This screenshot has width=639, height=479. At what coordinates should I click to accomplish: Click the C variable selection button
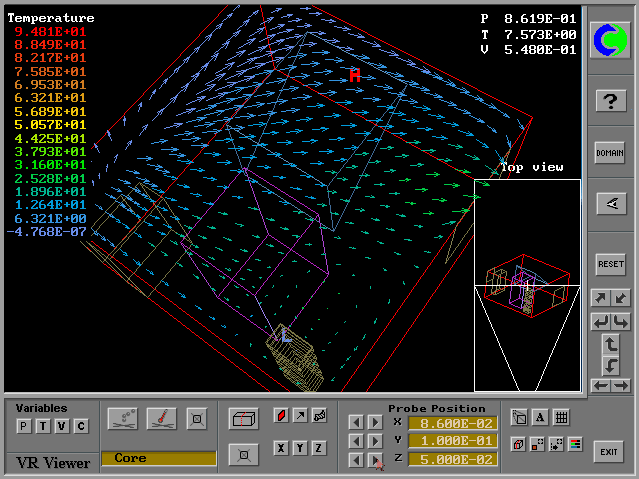point(81,427)
